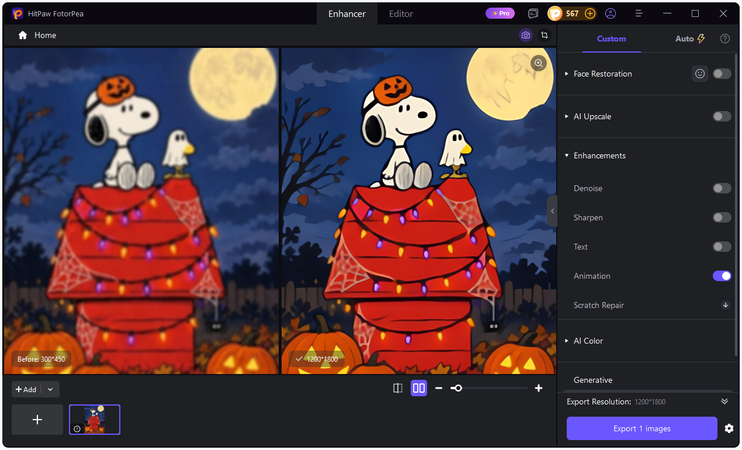
Task: Disable the Animation switch
Action: (x=722, y=276)
